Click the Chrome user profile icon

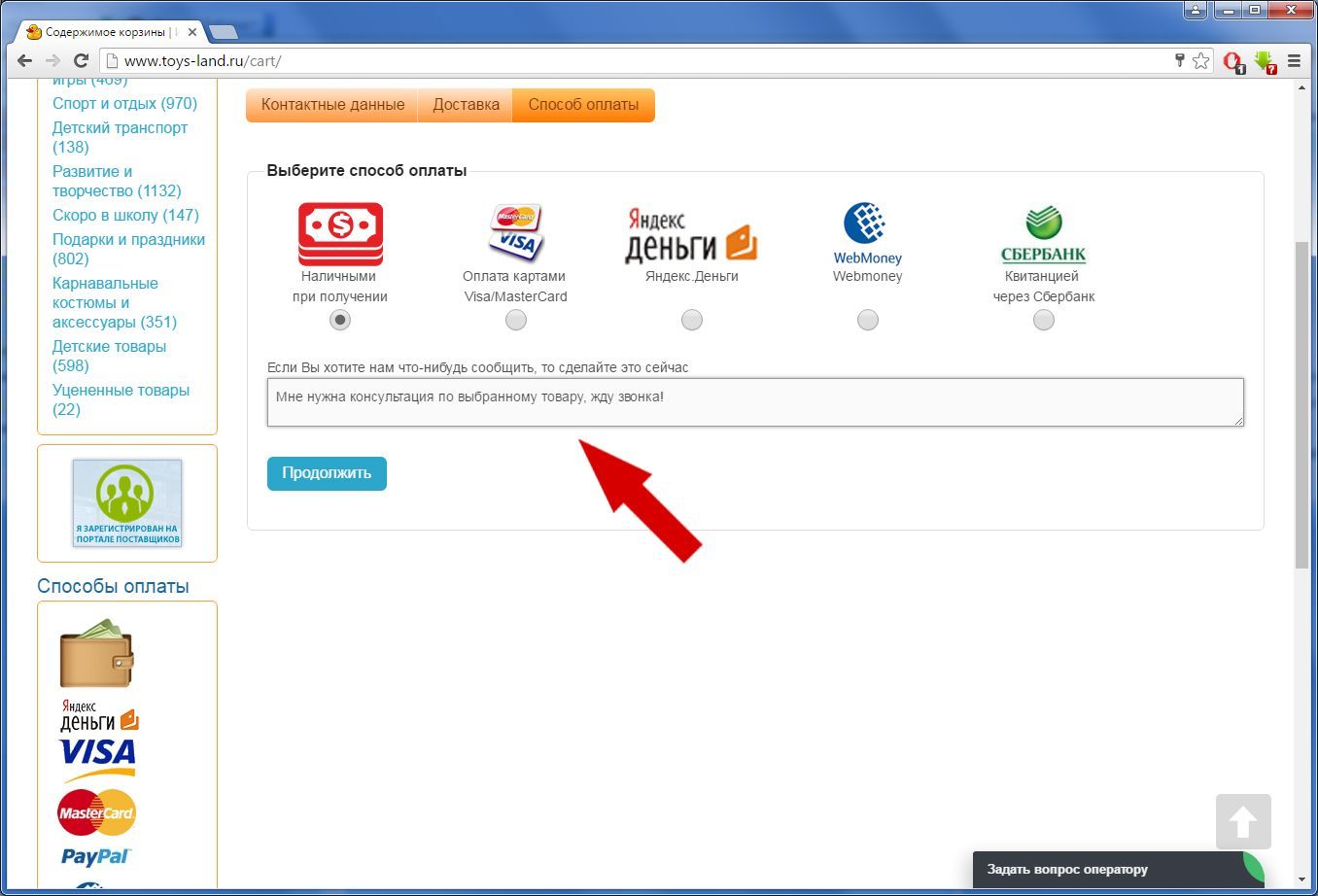point(1196,11)
